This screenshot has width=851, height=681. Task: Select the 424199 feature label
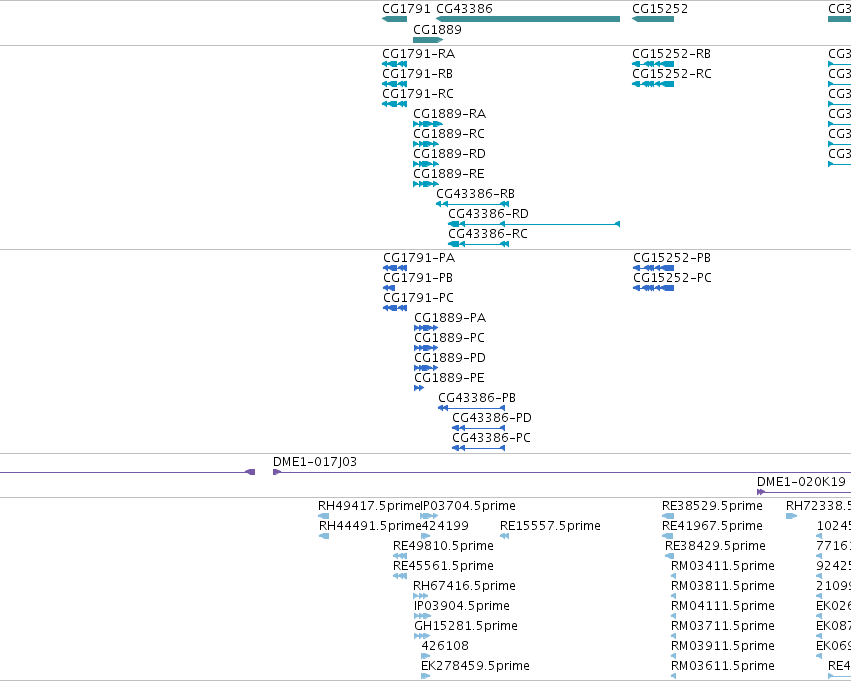coord(445,526)
